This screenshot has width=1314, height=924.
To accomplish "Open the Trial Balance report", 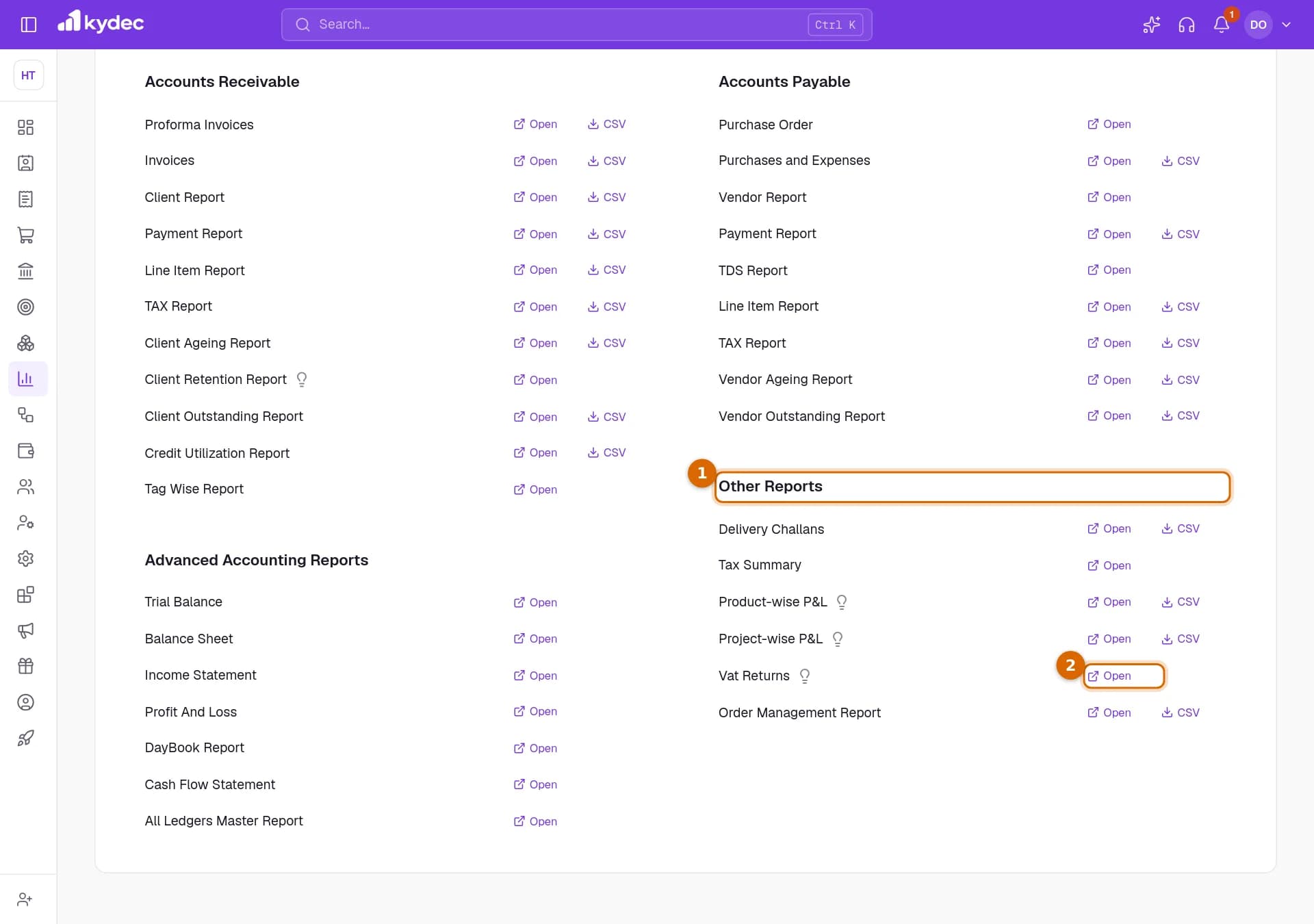I will 535,602.
